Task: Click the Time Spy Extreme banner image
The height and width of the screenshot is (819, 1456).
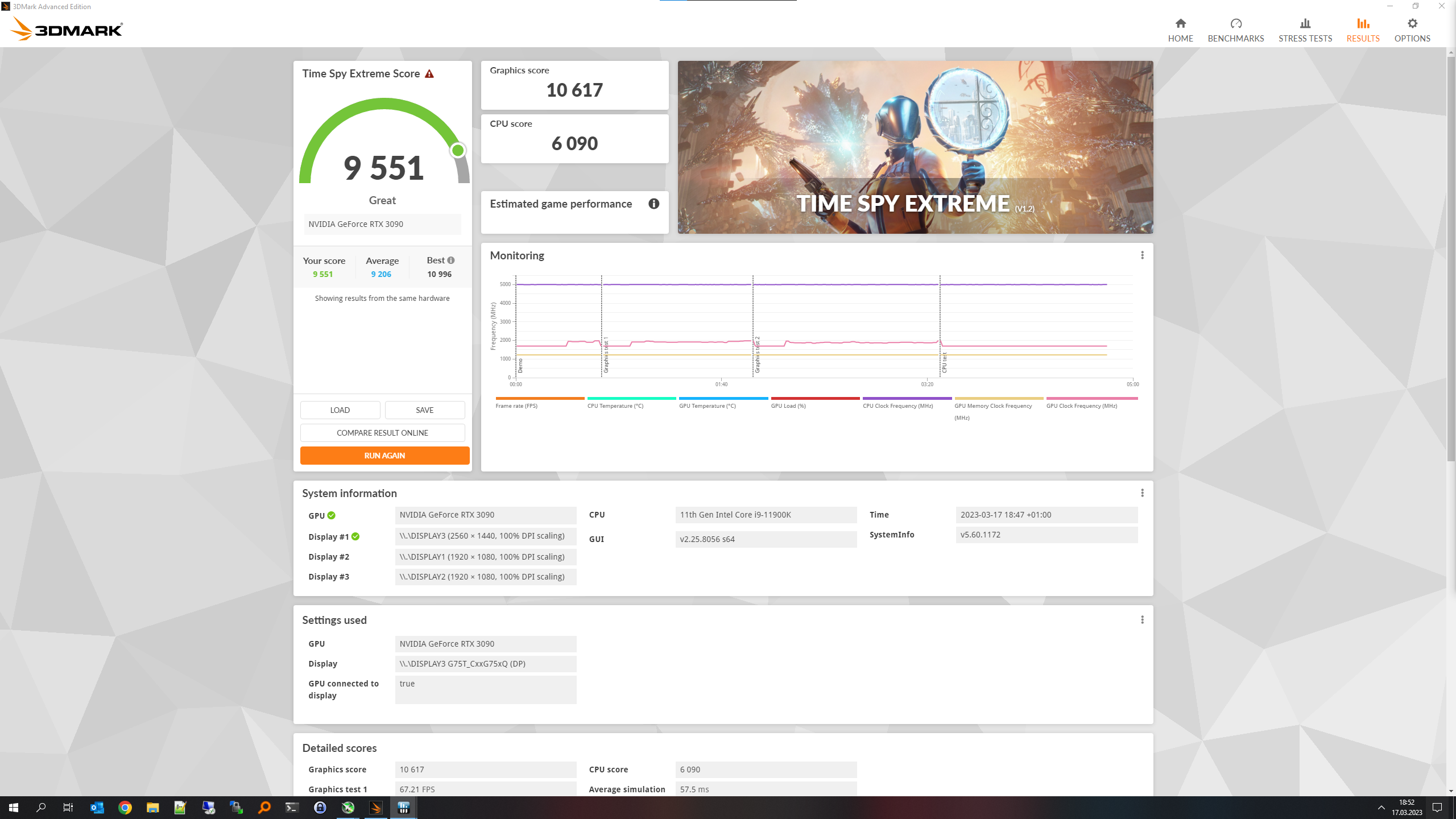Action: (915, 147)
